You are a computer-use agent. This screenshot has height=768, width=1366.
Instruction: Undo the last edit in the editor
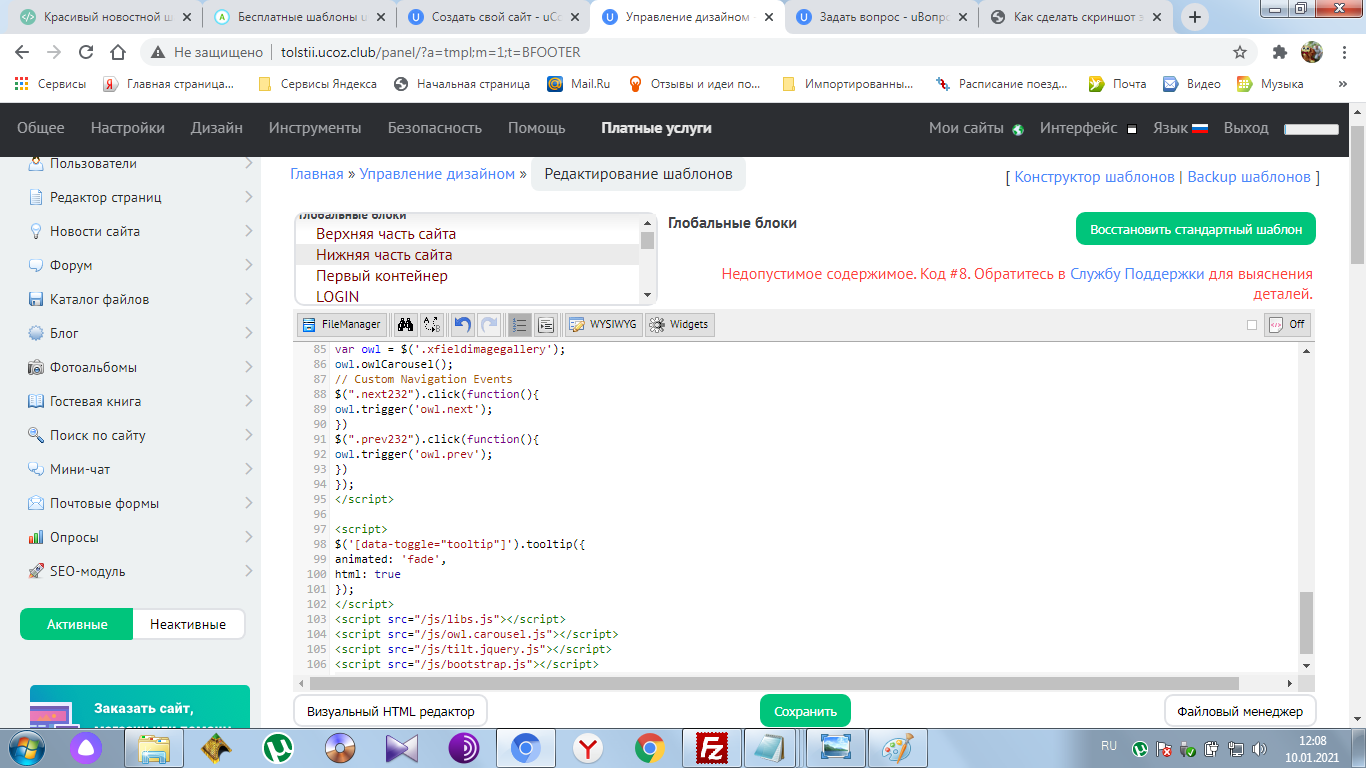point(462,324)
